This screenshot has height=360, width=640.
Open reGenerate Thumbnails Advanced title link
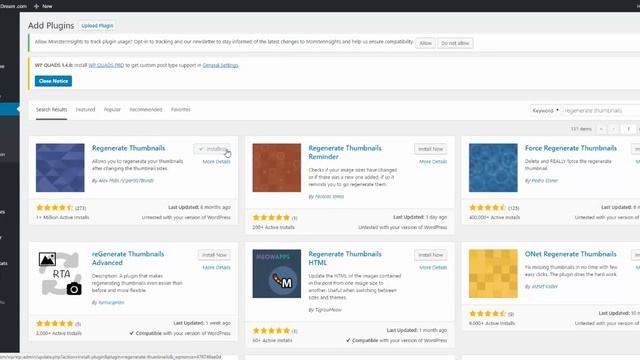(x=128, y=258)
